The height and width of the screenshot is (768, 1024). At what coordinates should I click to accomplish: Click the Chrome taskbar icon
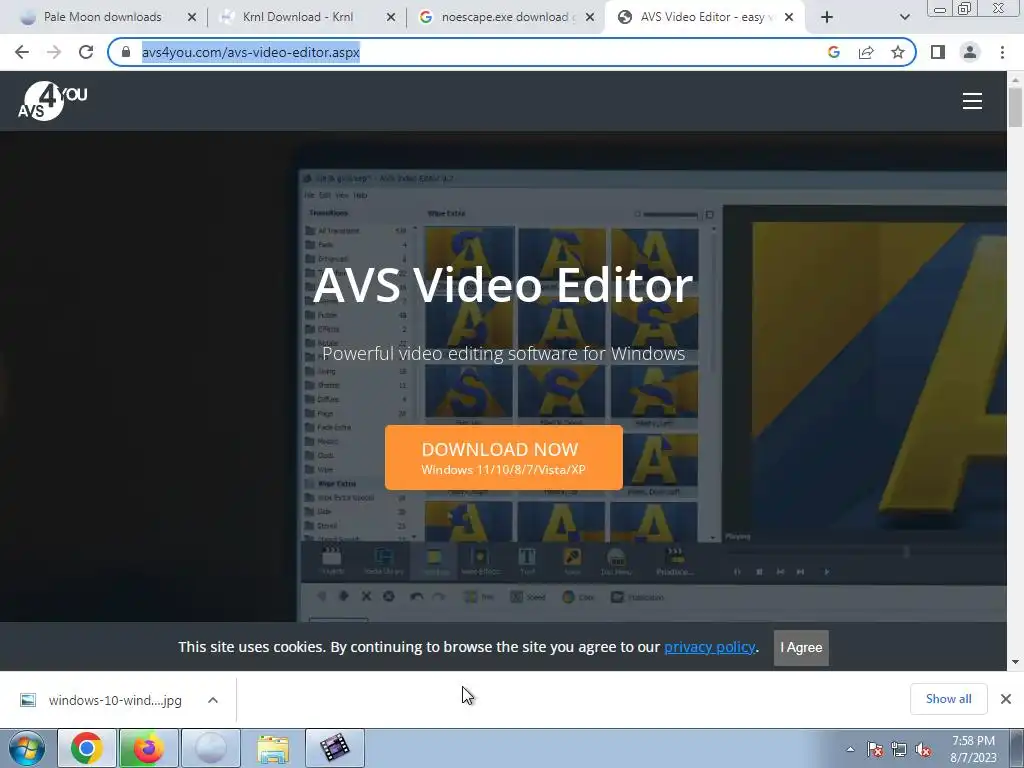(x=87, y=748)
